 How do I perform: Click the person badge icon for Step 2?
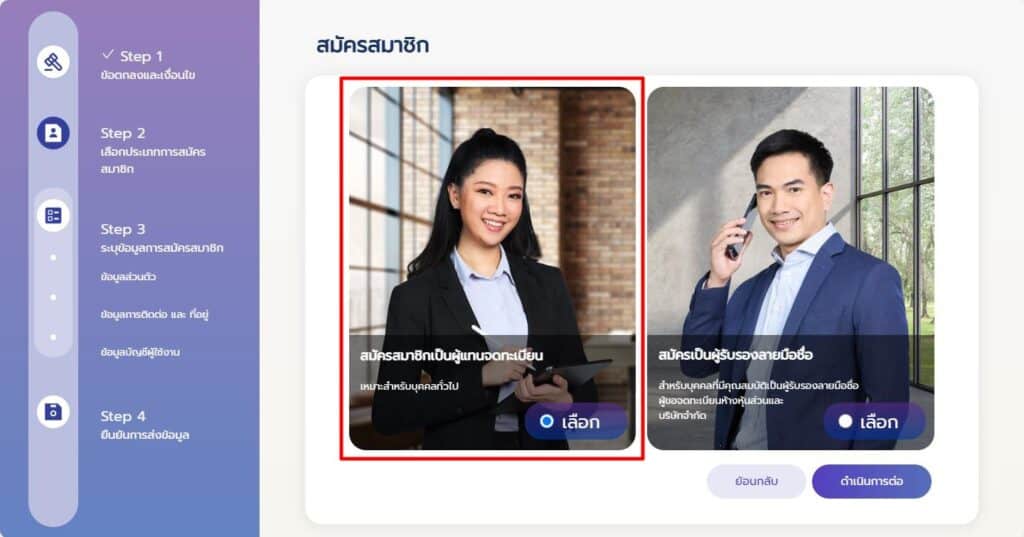pyautogui.click(x=53, y=133)
